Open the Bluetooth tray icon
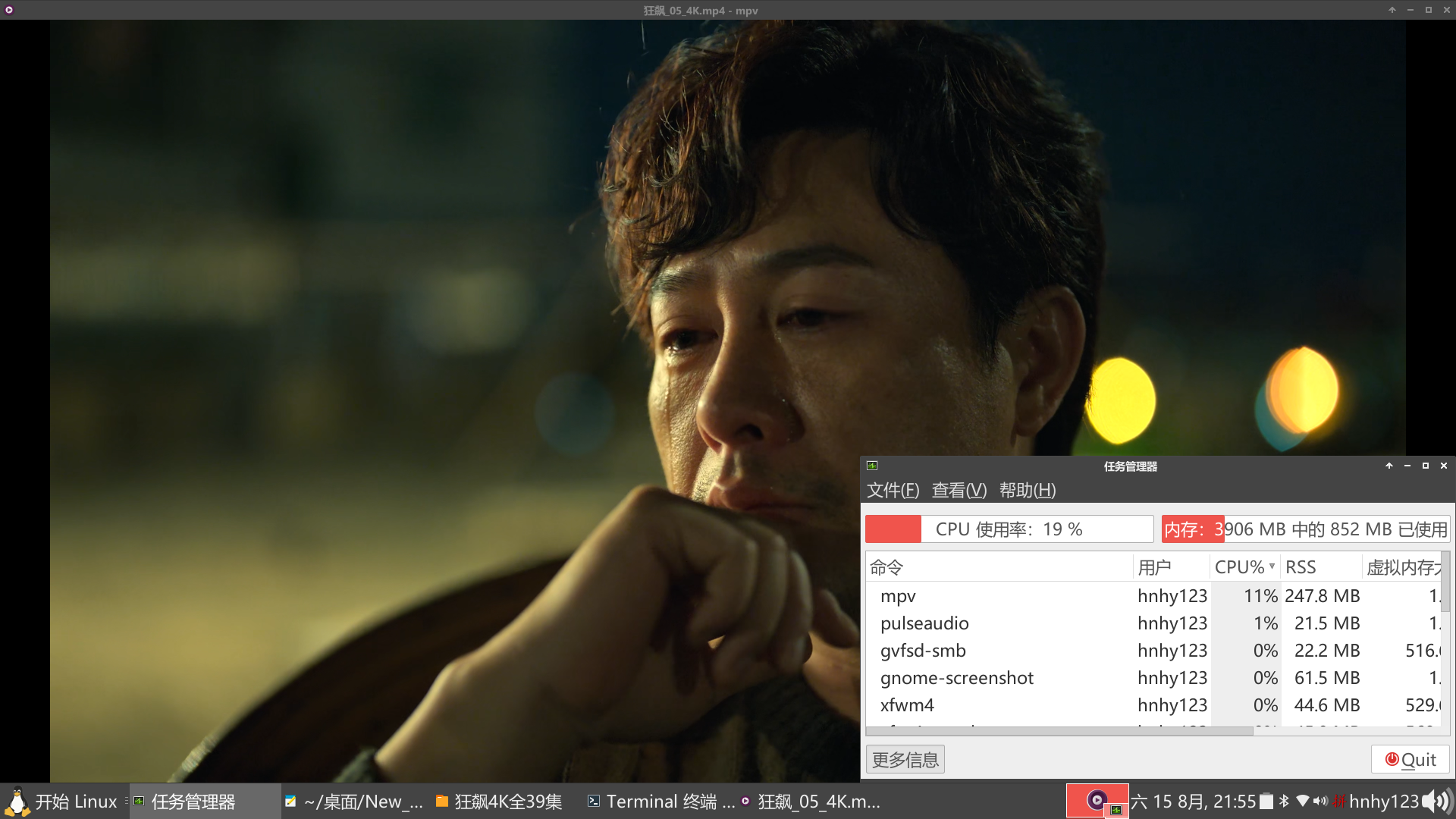Image resolution: width=1456 pixels, height=819 pixels. tap(1284, 801)
